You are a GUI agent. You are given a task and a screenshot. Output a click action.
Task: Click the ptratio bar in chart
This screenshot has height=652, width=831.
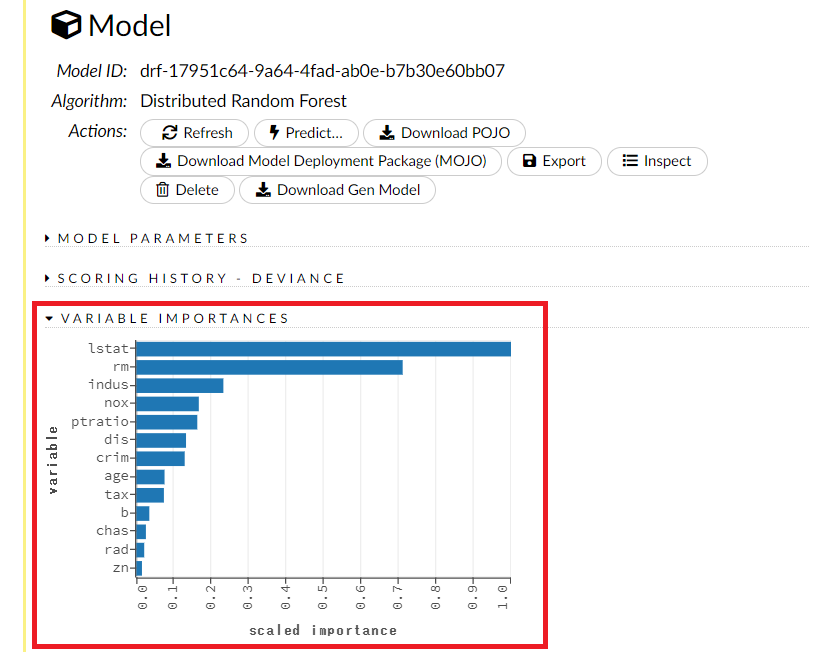(x=166, y=422)
